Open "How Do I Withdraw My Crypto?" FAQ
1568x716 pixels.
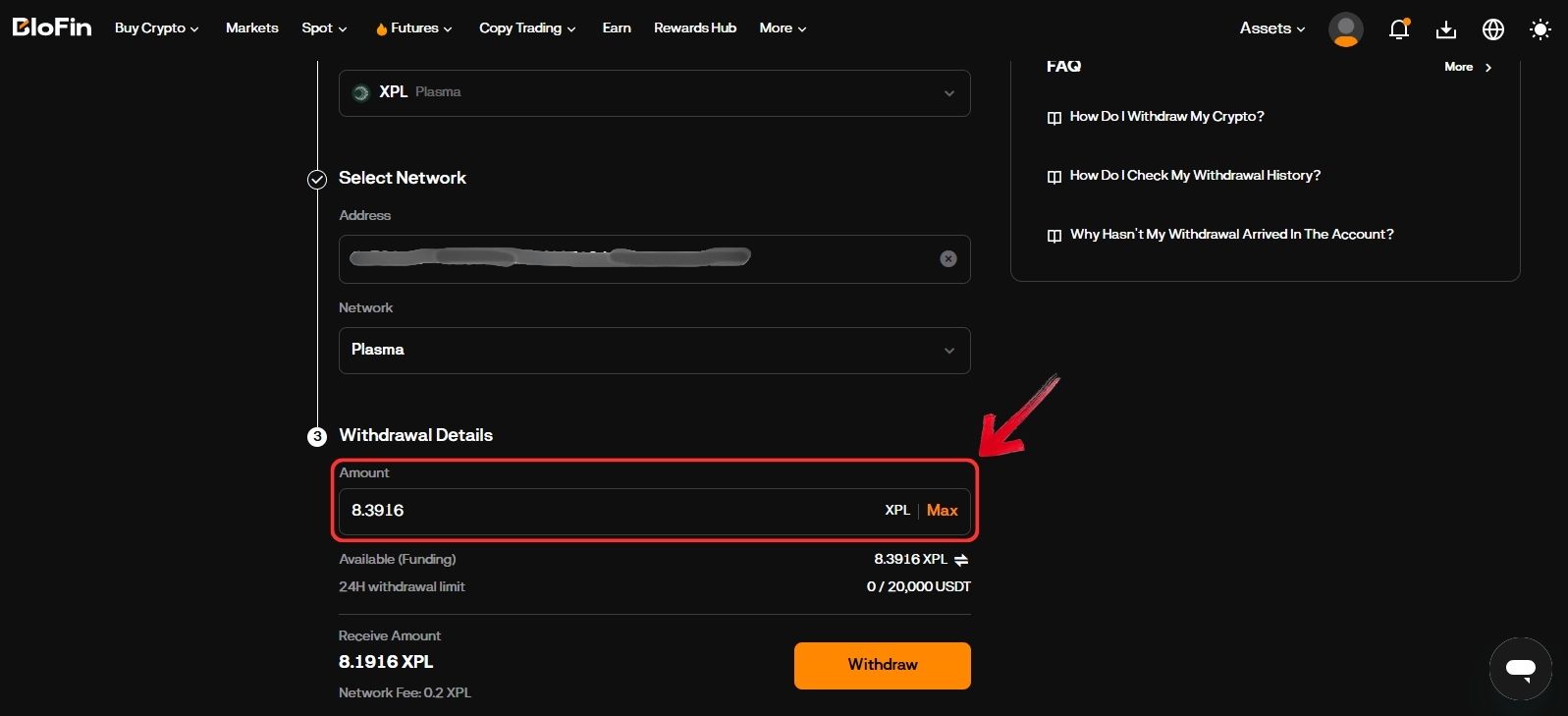pos(1166,117)
